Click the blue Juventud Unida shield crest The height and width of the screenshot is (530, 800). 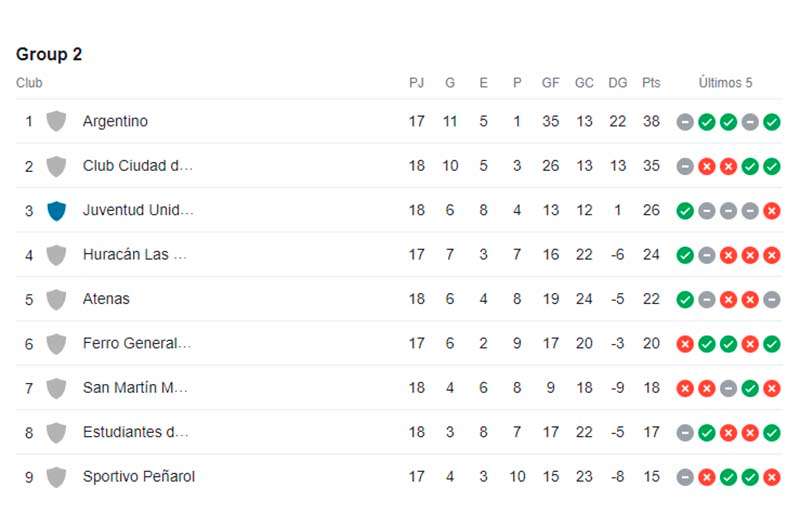[x=56, y=211]
